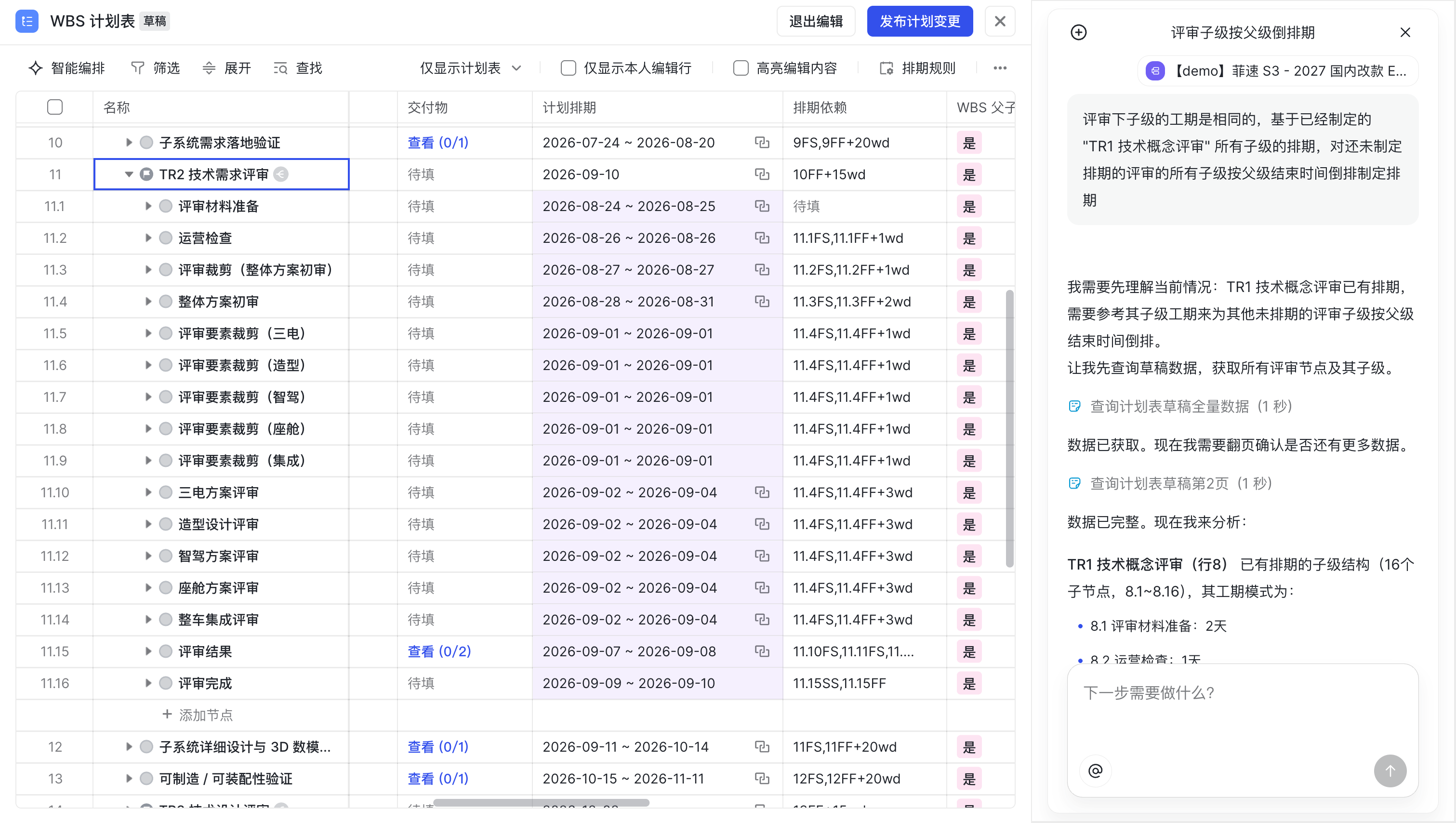Click the WBS plan table app icon
This screenshot has height=823, width=1456.
coord(26,22)
